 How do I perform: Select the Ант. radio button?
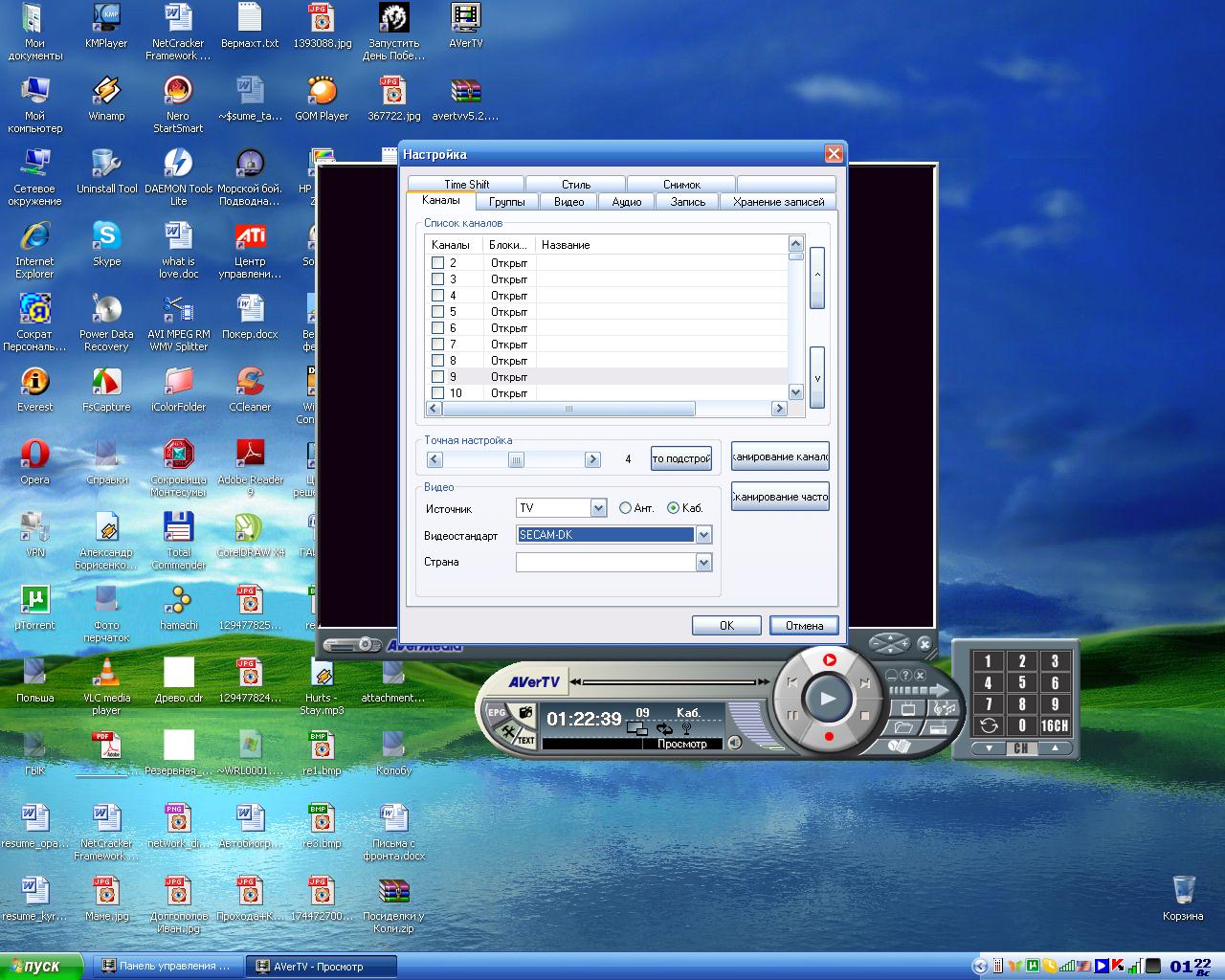click(x=625, y=508)
